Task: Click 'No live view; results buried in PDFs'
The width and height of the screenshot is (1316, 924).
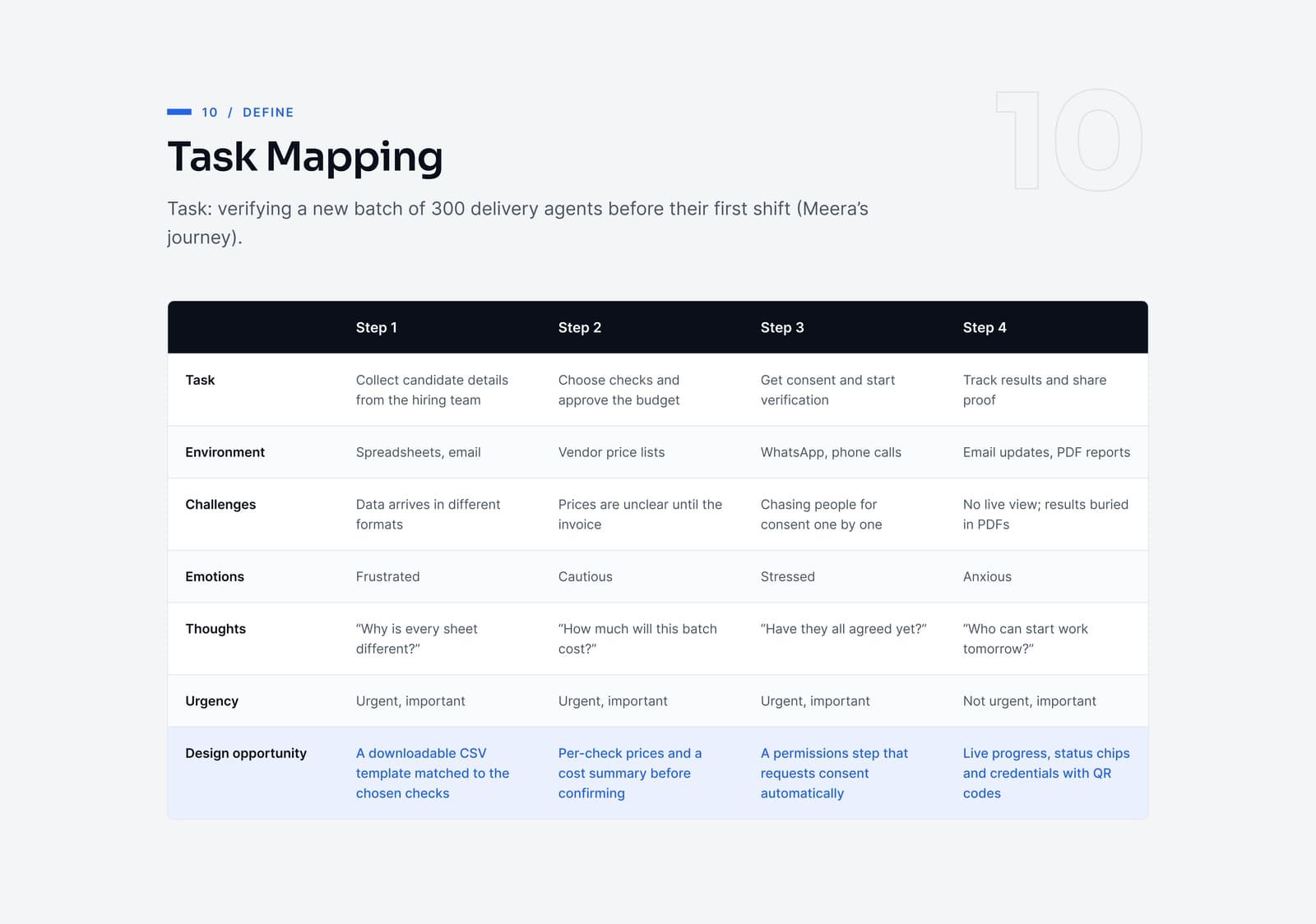Action: pyautogui.click(x=1045, y=515)
